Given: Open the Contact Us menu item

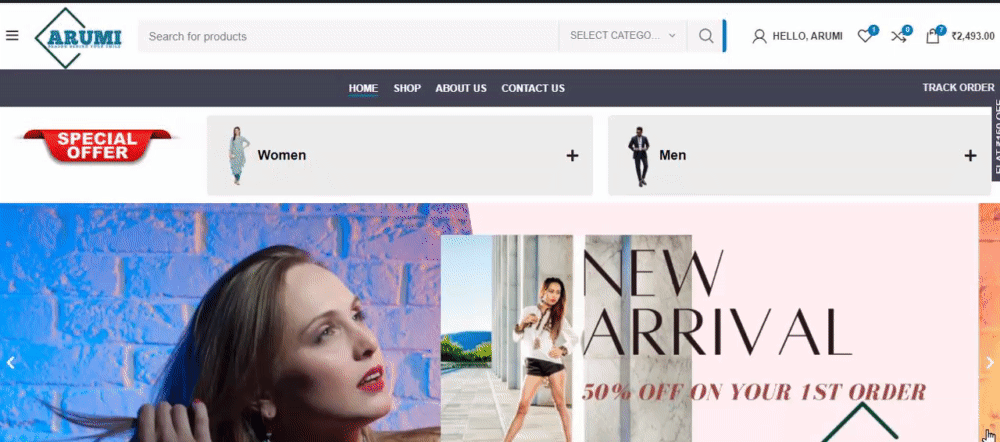Looking at the screenshot, I should (533, 88).
